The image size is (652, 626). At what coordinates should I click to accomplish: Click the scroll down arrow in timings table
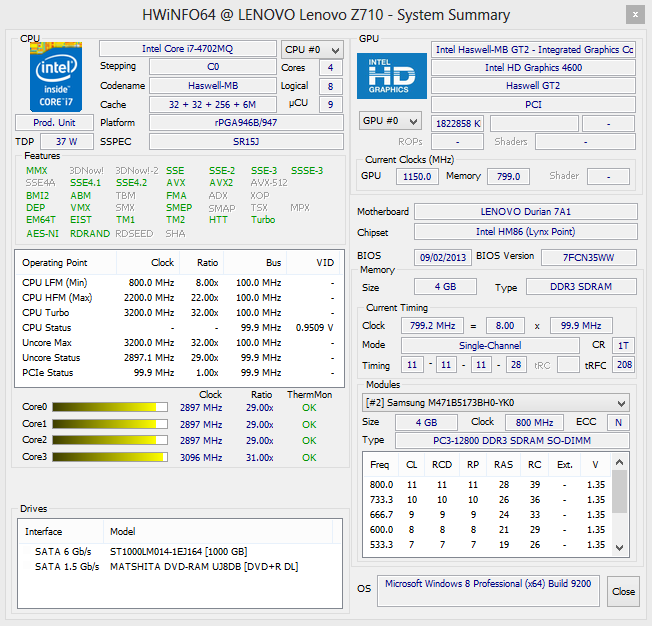[x=620, y=548]
